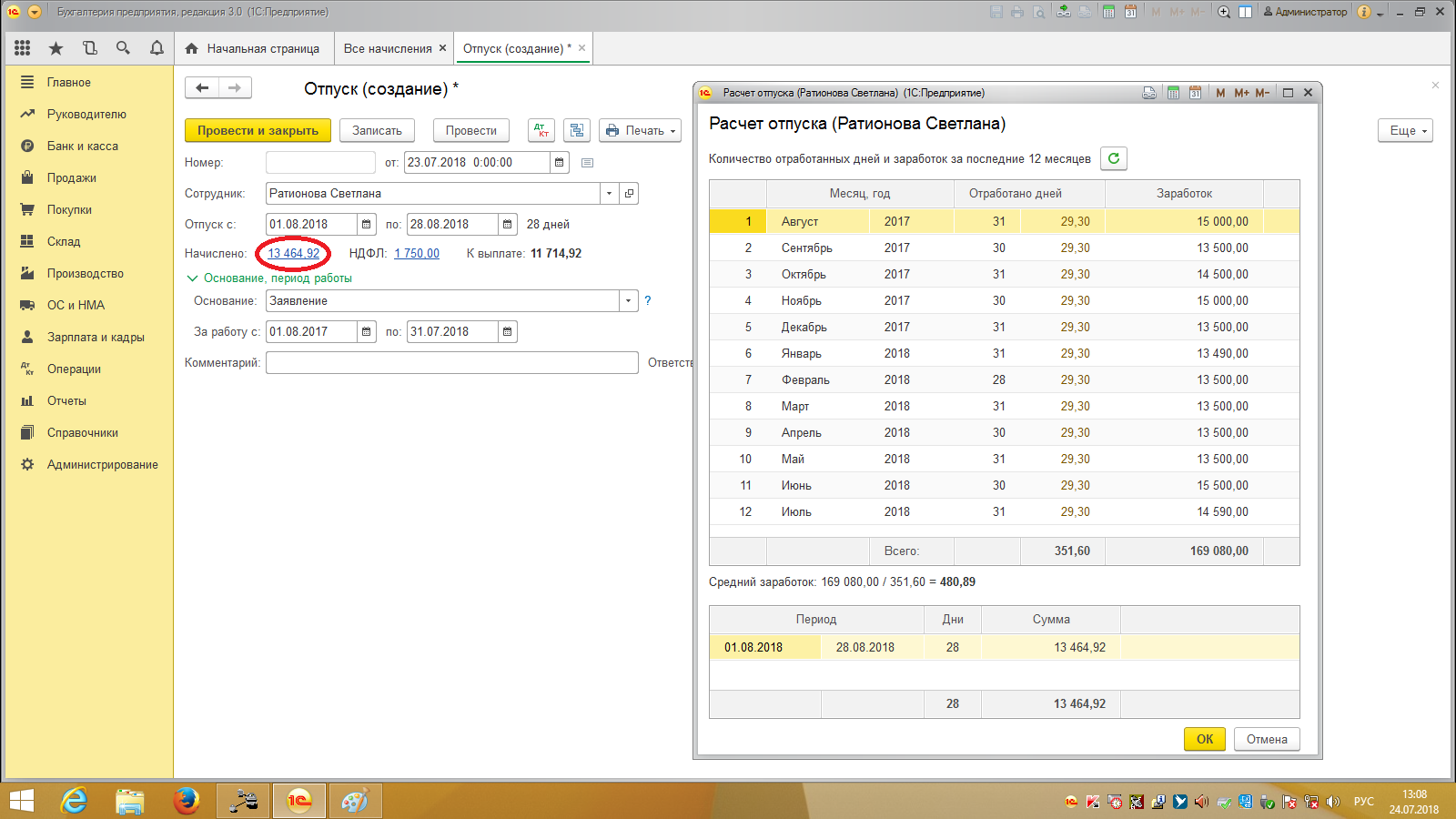Switch to the Все начисления tab

388,48
